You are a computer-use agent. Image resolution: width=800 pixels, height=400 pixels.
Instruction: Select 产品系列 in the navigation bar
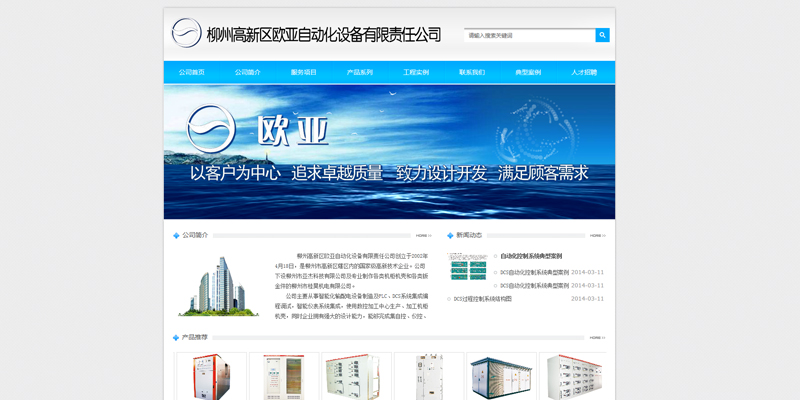point(360,73)
